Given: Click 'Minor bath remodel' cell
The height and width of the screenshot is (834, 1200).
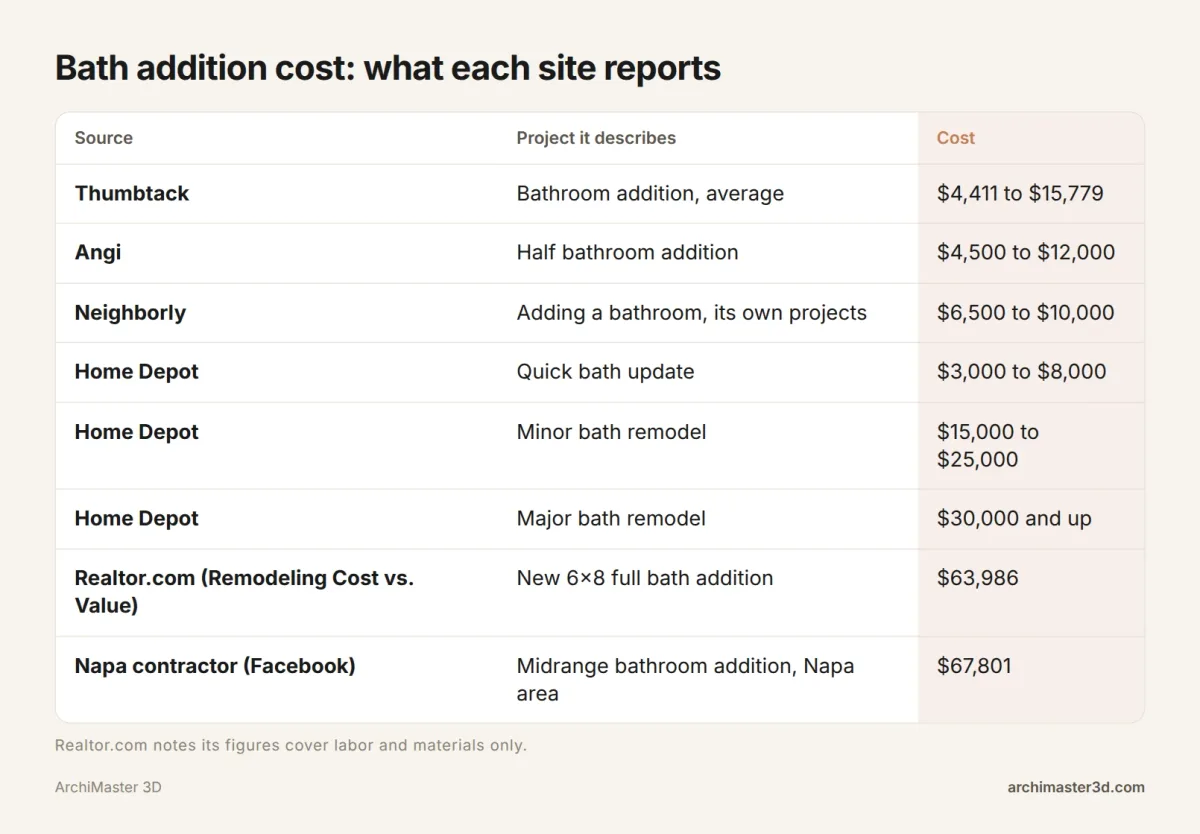Looking at the screenshot, I should point(611,432).
